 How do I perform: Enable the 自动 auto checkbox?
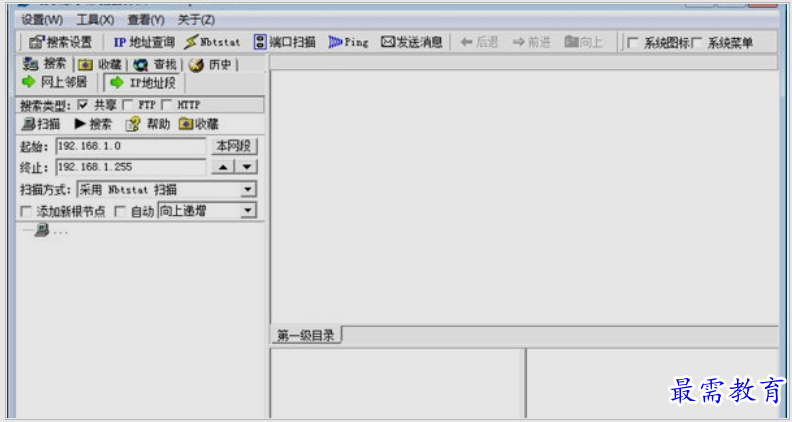point(120,211)
